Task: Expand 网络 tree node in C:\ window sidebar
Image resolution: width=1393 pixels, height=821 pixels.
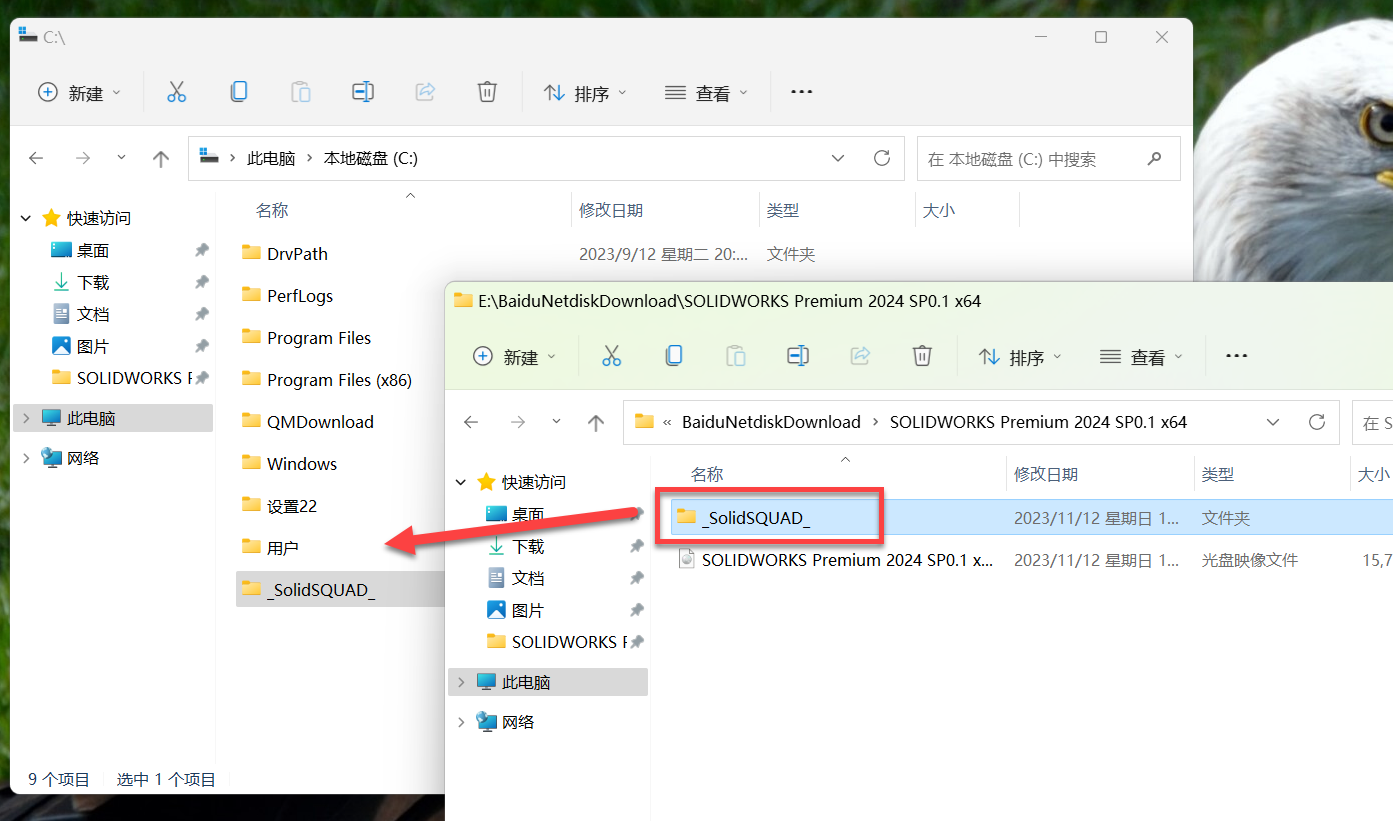Action: [x=27, y=458]
